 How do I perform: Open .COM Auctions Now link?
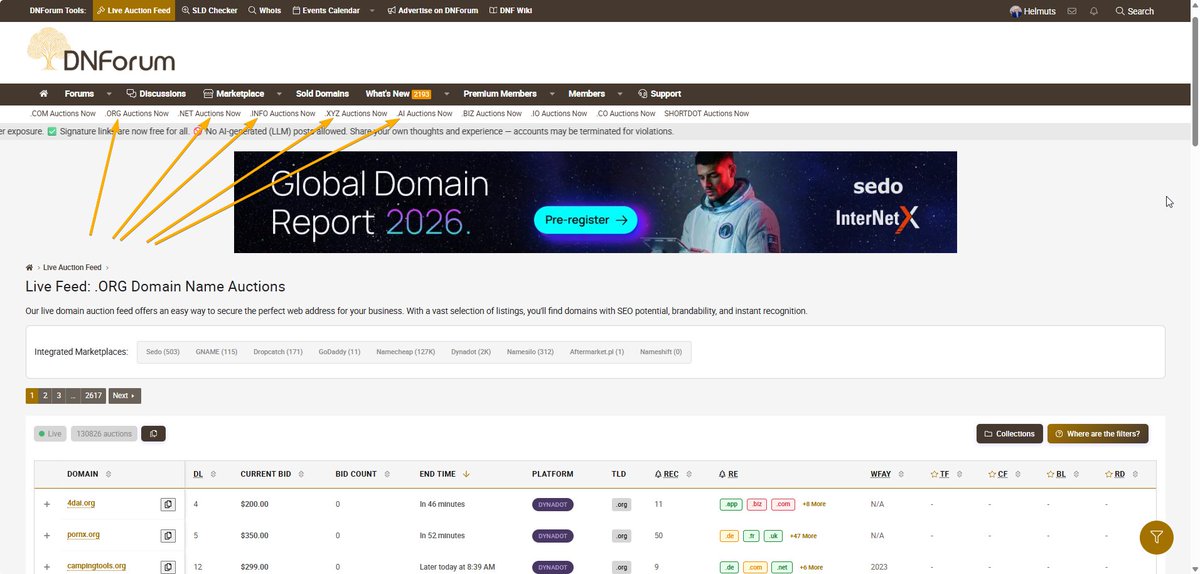63,113
